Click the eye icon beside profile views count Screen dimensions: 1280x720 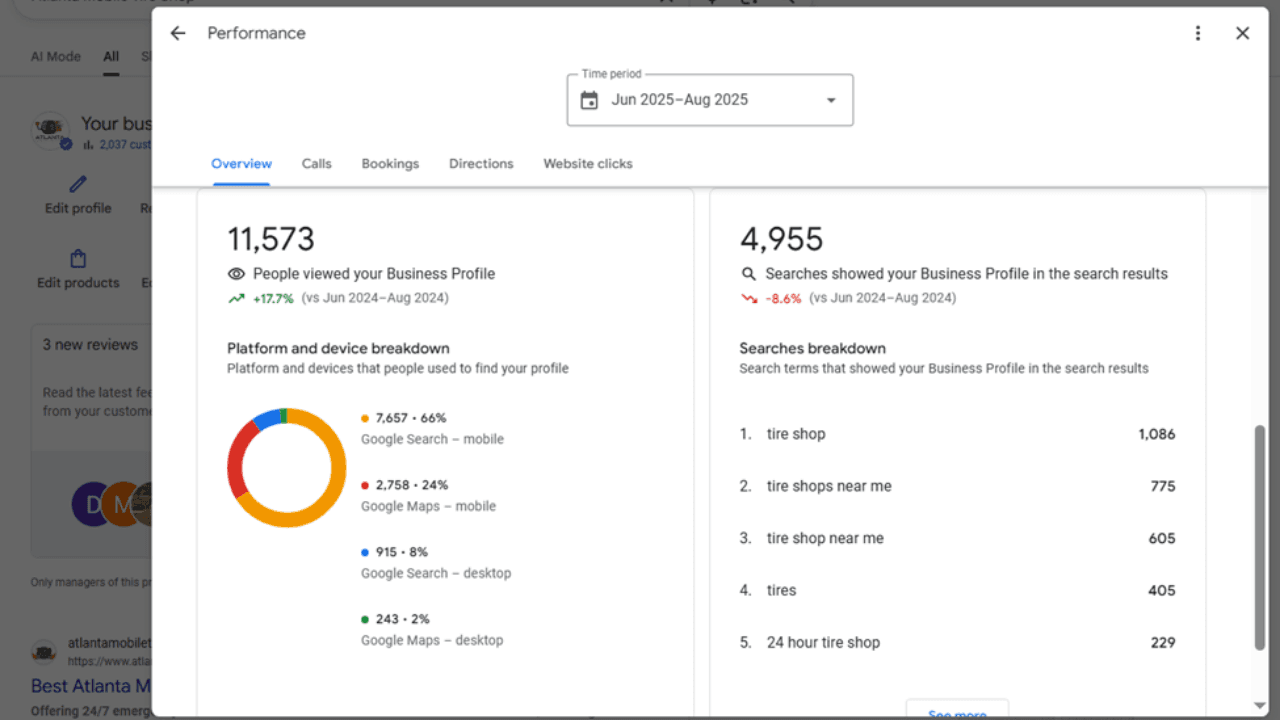[x=235, y=273]
